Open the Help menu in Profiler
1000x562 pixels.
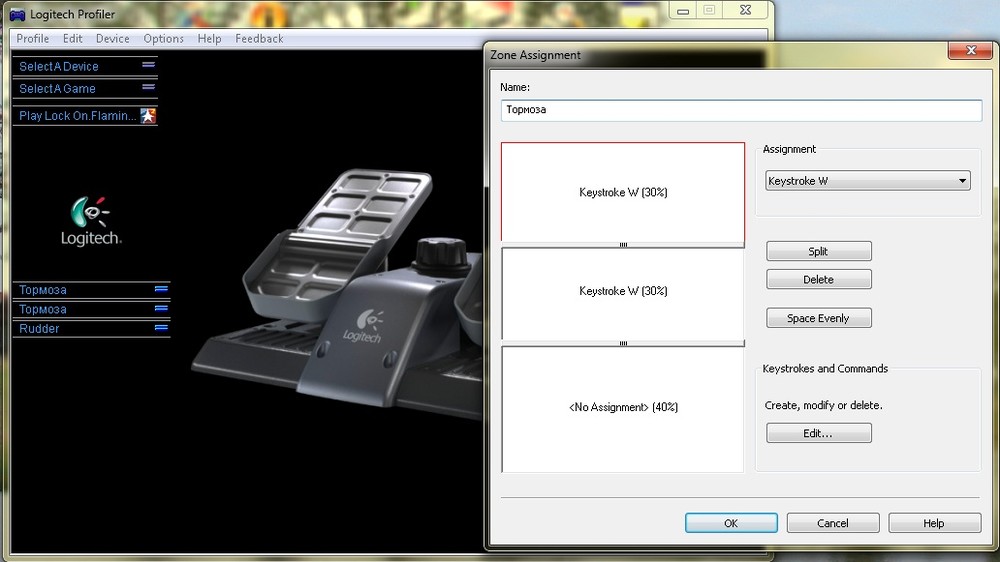point(209,38)
